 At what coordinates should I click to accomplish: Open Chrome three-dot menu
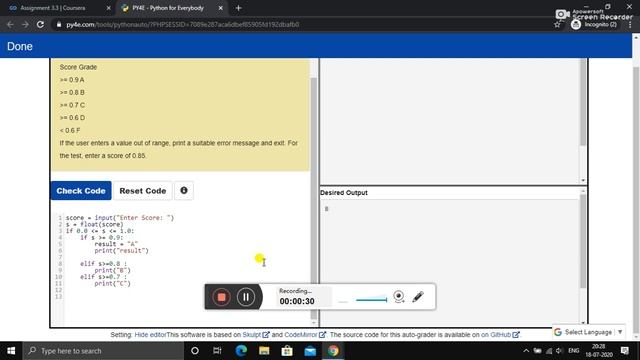630,24
